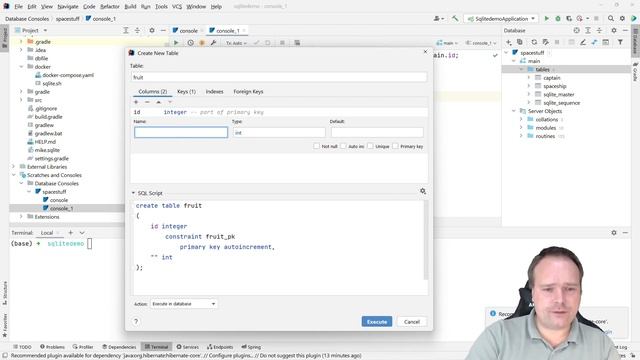Add a new terminal tab

tap(71, 232)
